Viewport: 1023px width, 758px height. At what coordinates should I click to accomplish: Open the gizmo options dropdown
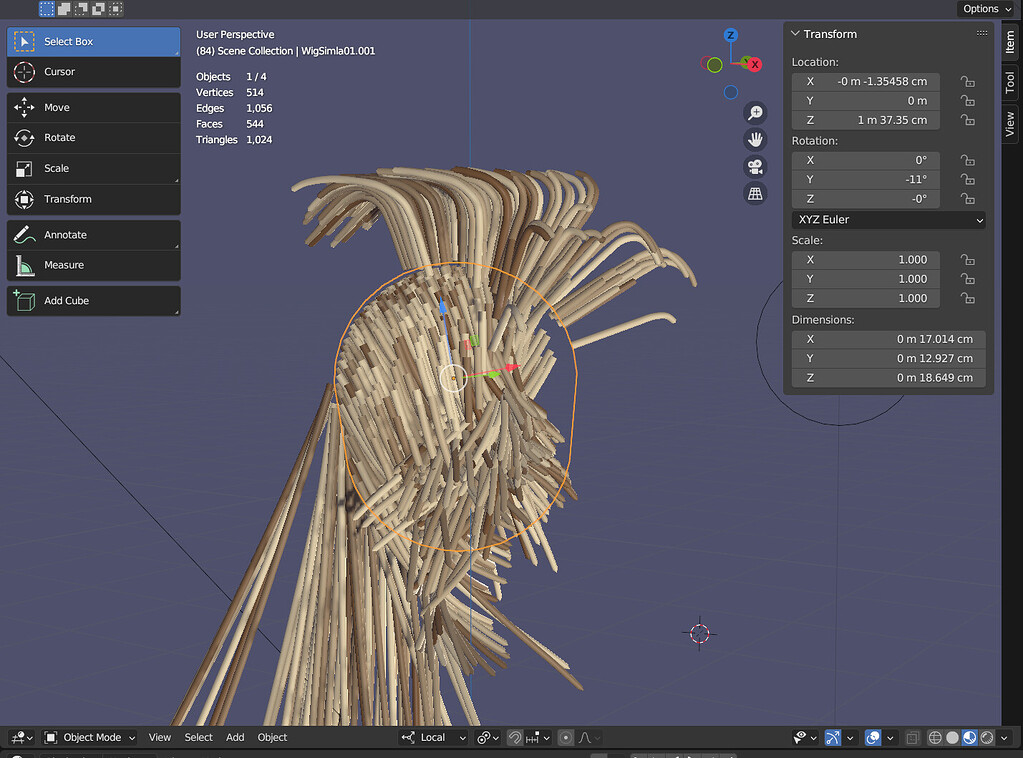click(849, 737)
